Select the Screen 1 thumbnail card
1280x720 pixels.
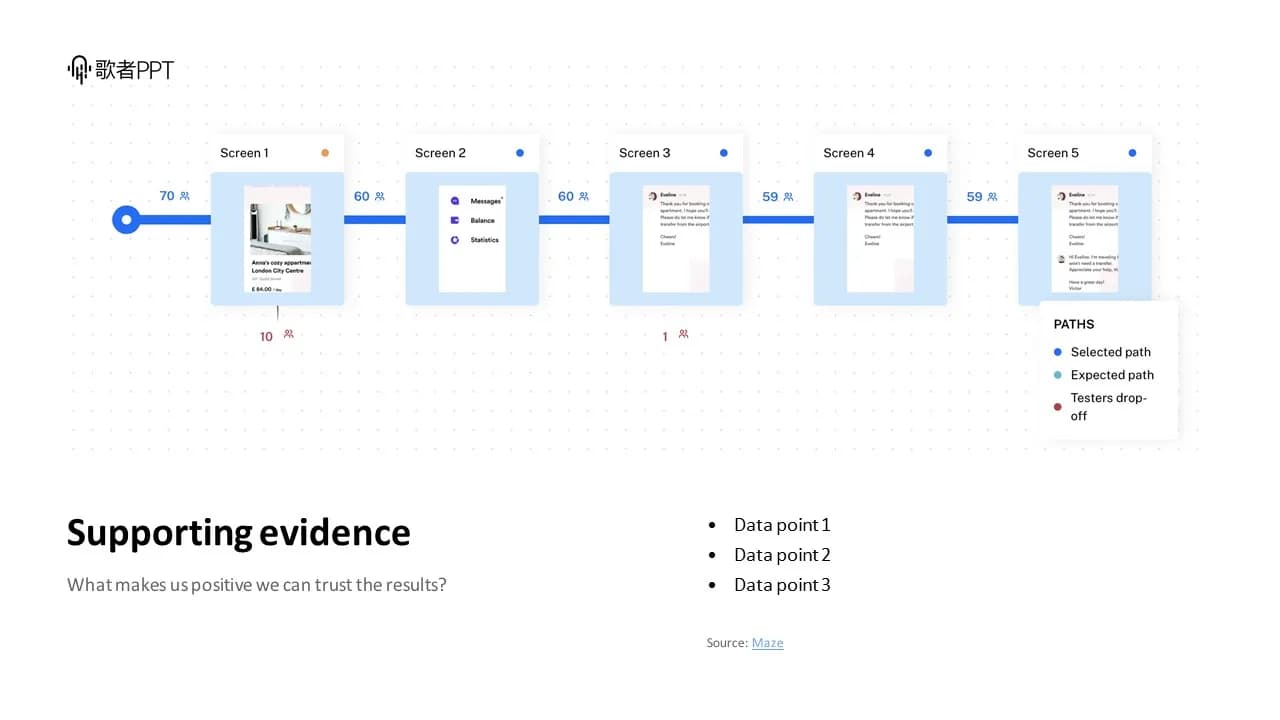277,239
